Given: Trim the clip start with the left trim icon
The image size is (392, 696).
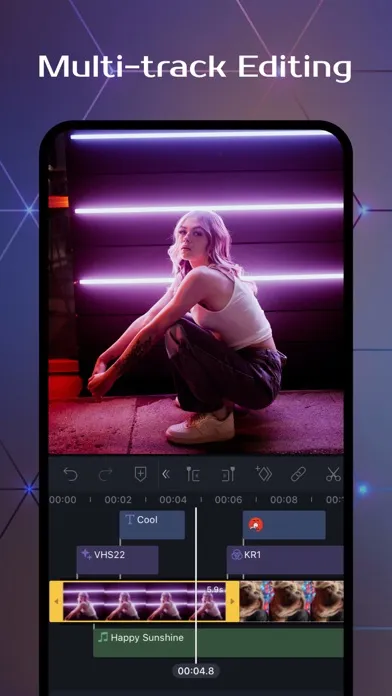Looking at the screenshot, I should click(193, 474).
